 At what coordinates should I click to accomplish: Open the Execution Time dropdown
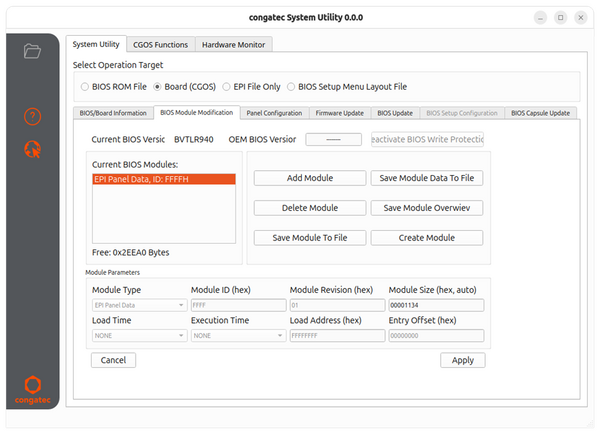point(236,336)
